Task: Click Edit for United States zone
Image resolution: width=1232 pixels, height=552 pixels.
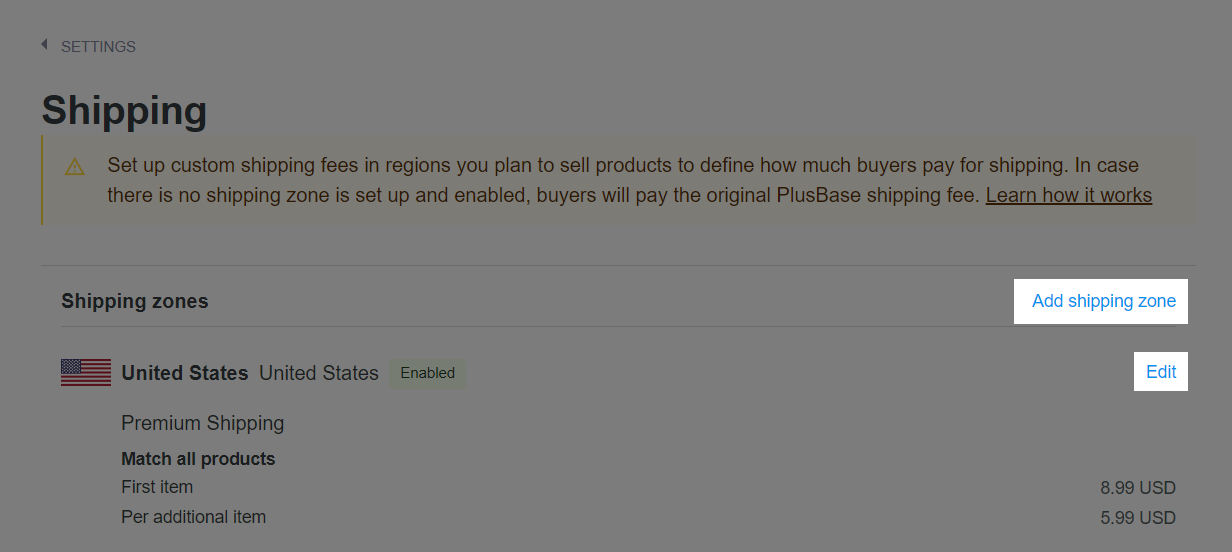Action: [1161, 372]
